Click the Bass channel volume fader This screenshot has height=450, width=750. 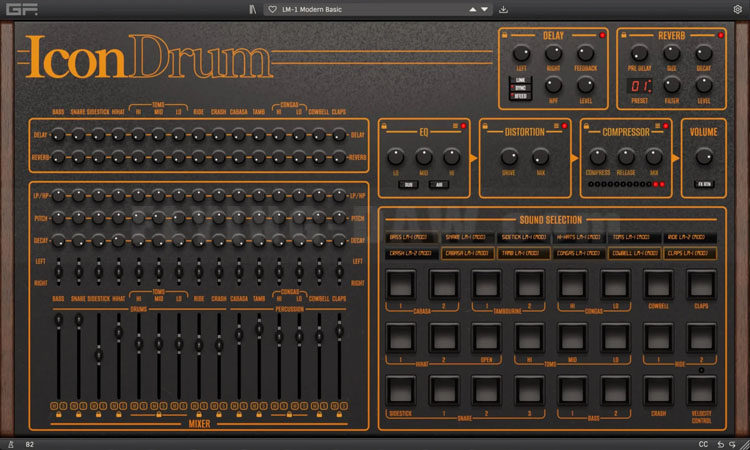[x=59, y=319]
